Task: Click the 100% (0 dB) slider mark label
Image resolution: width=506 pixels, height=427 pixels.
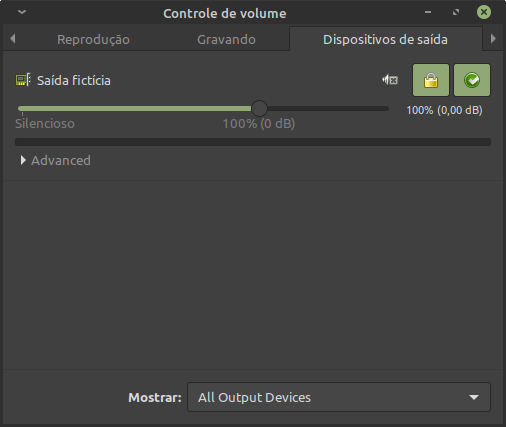Action: (259, 124)
